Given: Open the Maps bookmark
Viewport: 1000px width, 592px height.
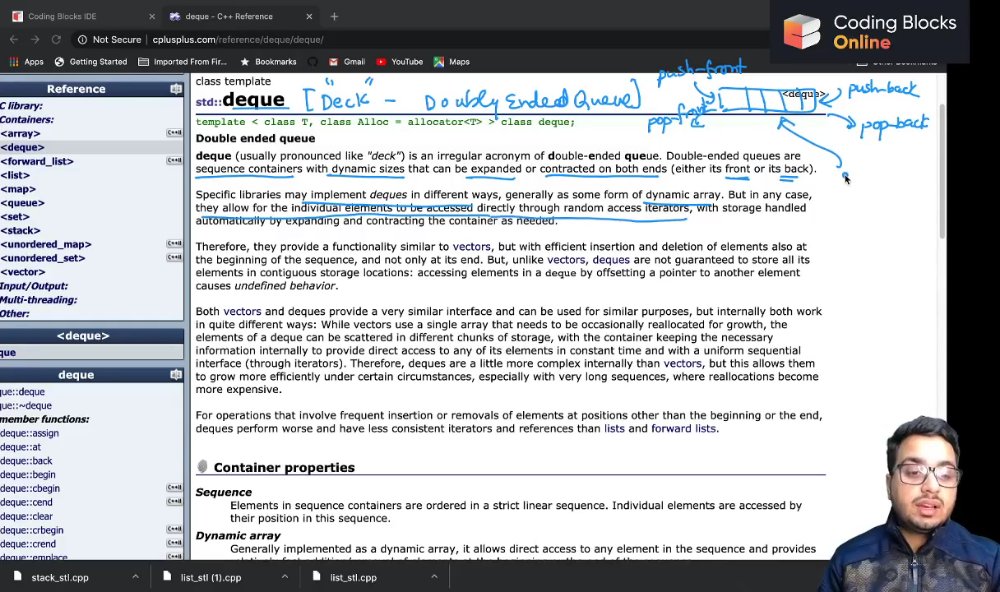Looking at the screenshot, I should tap(452, 62).
